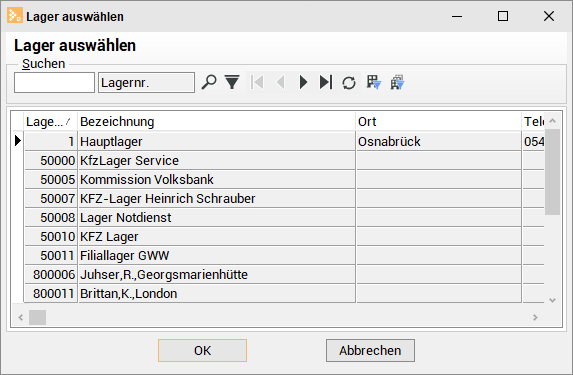
Task: Click the Ort column header
Action: click(439, 122)
